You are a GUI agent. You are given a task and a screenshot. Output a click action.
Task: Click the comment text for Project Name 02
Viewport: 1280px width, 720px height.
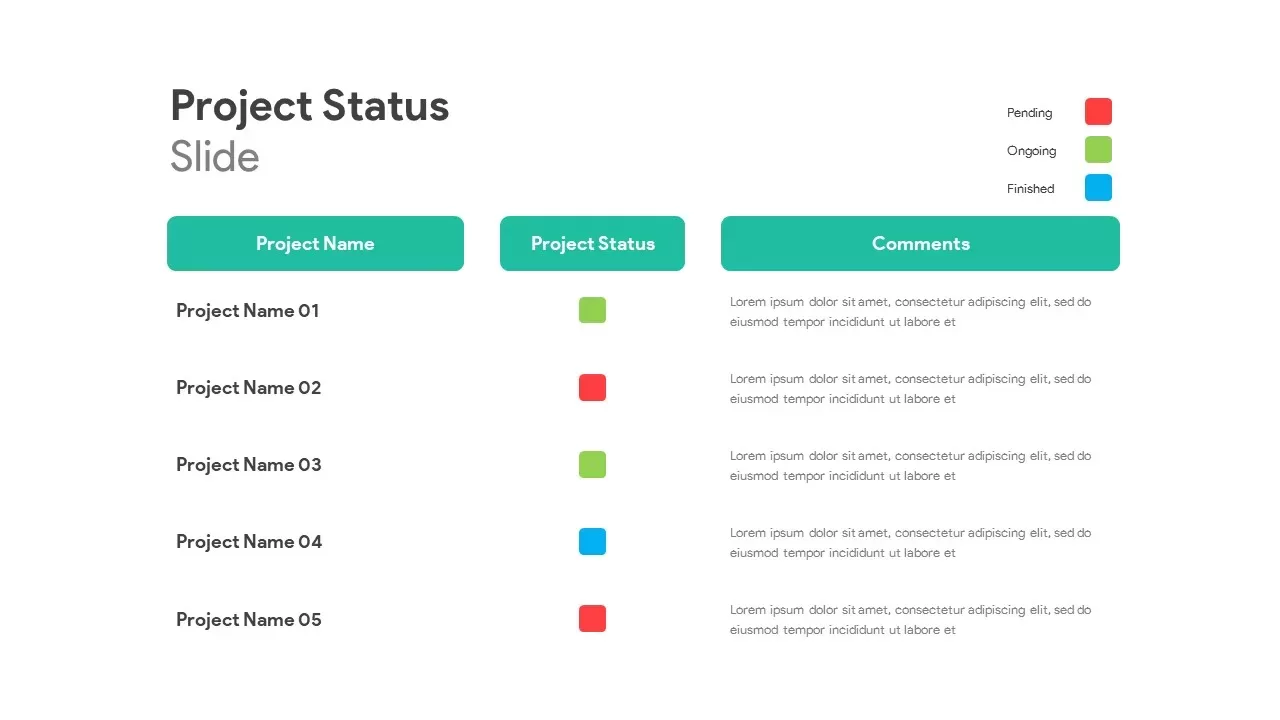[x=910, y=389]
